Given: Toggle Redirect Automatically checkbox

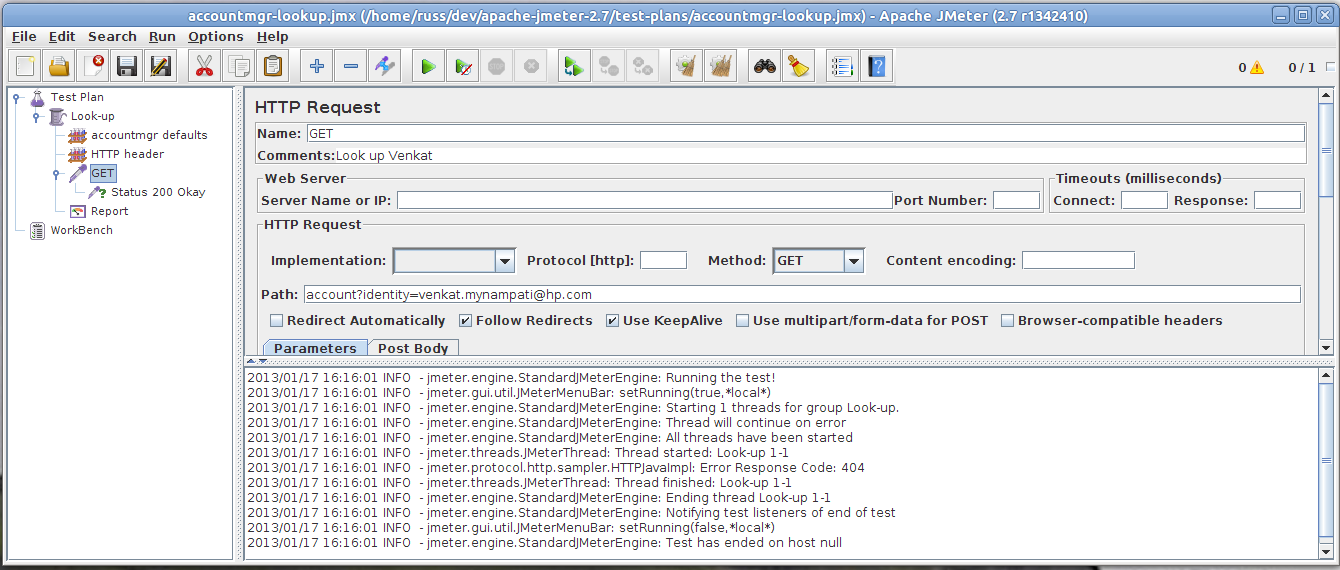Looking at the screenshot, I should pos(277,321).
